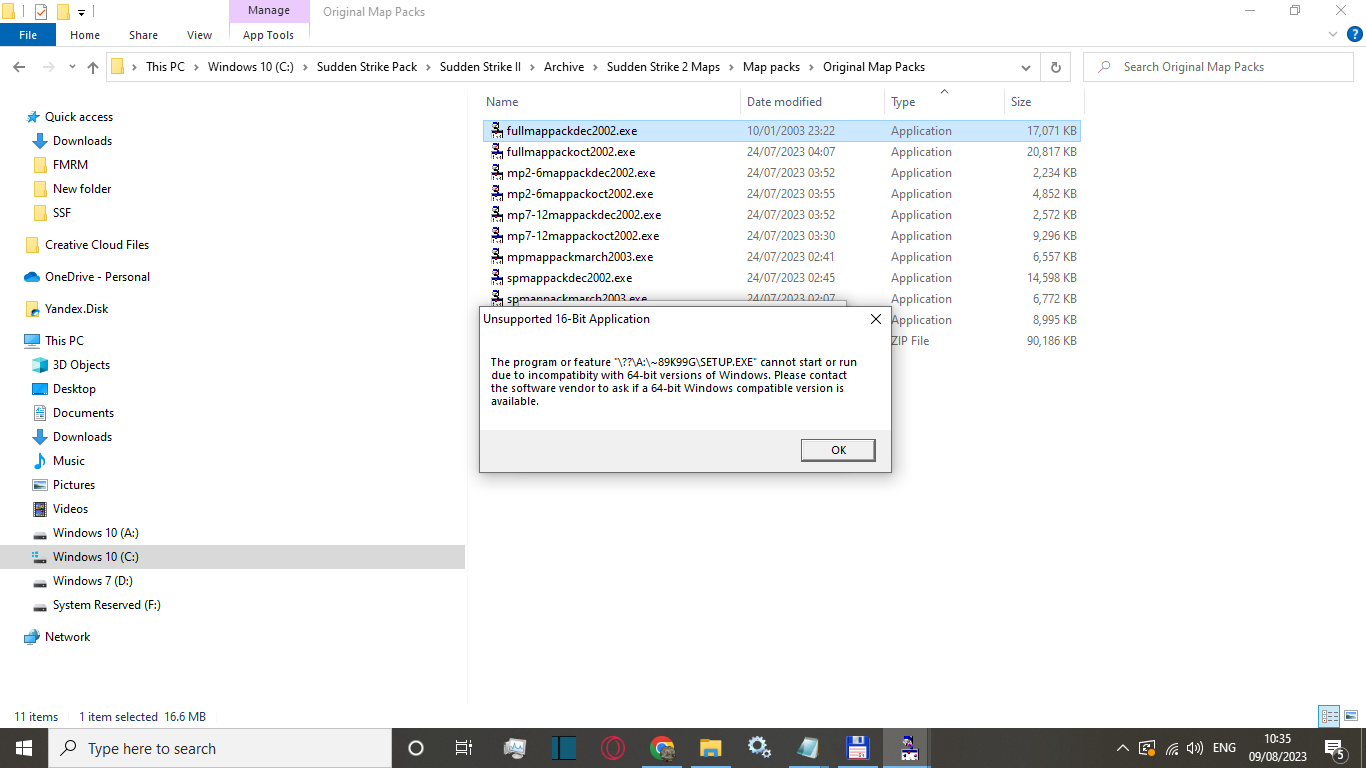Select mp2-6mappackdec2002.exe in the list
The image size is (1366, 768).
[580, 173]
